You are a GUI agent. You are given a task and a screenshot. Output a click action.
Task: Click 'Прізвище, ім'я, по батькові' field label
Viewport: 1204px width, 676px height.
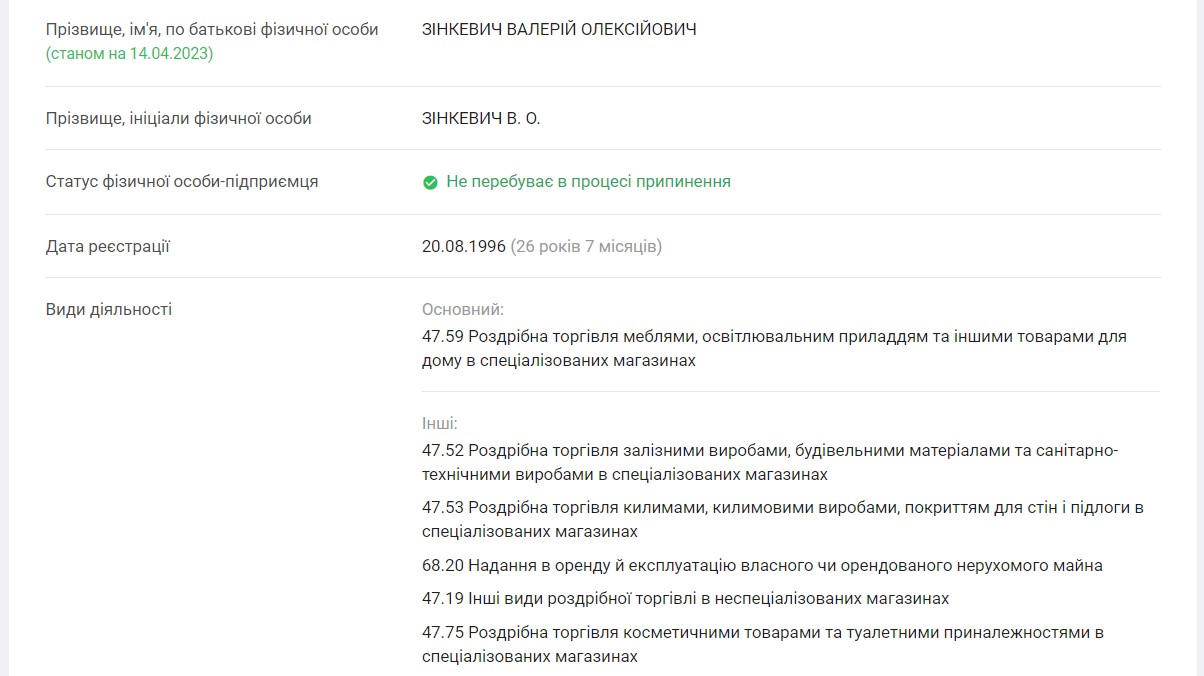pyautogui.click(x=212, y=30)
